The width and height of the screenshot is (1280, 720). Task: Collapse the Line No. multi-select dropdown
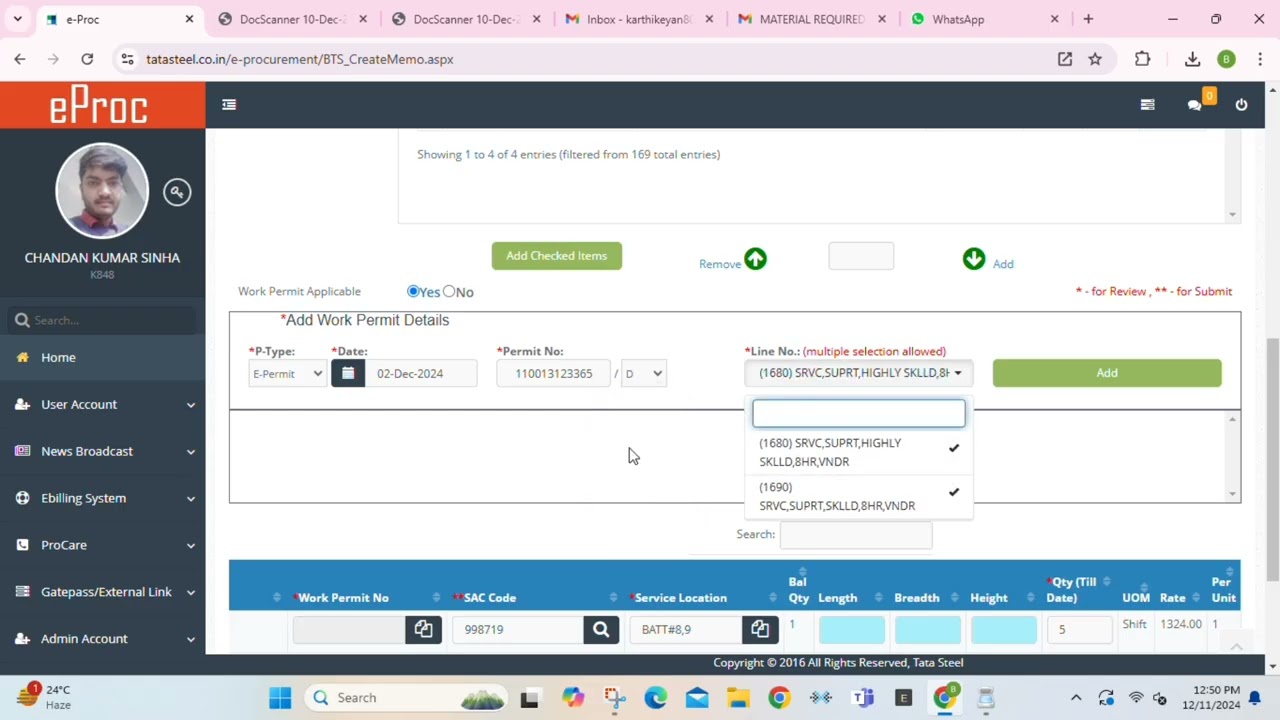pyautogui.click(x=858, y=373)
